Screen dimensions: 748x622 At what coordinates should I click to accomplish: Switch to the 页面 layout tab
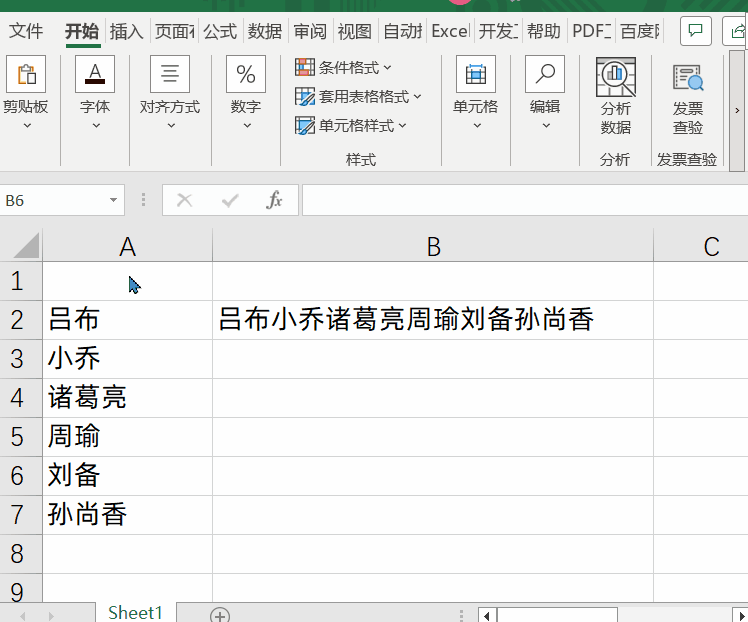(x=175, y=31)
